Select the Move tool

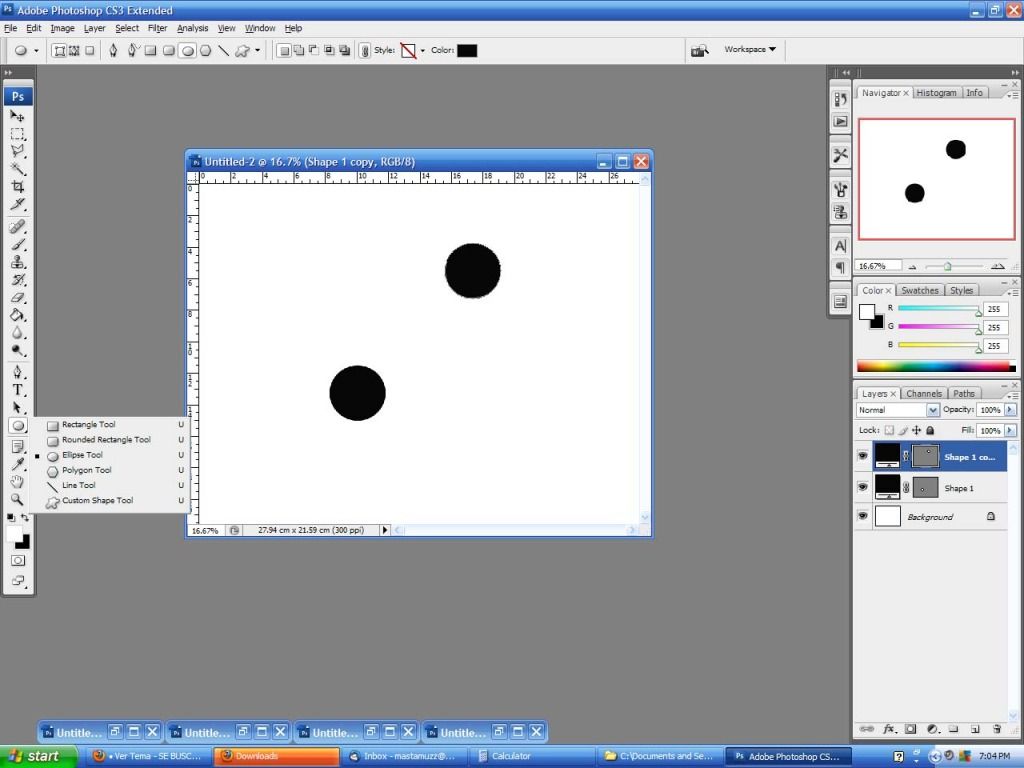click(x=18, y=116)
